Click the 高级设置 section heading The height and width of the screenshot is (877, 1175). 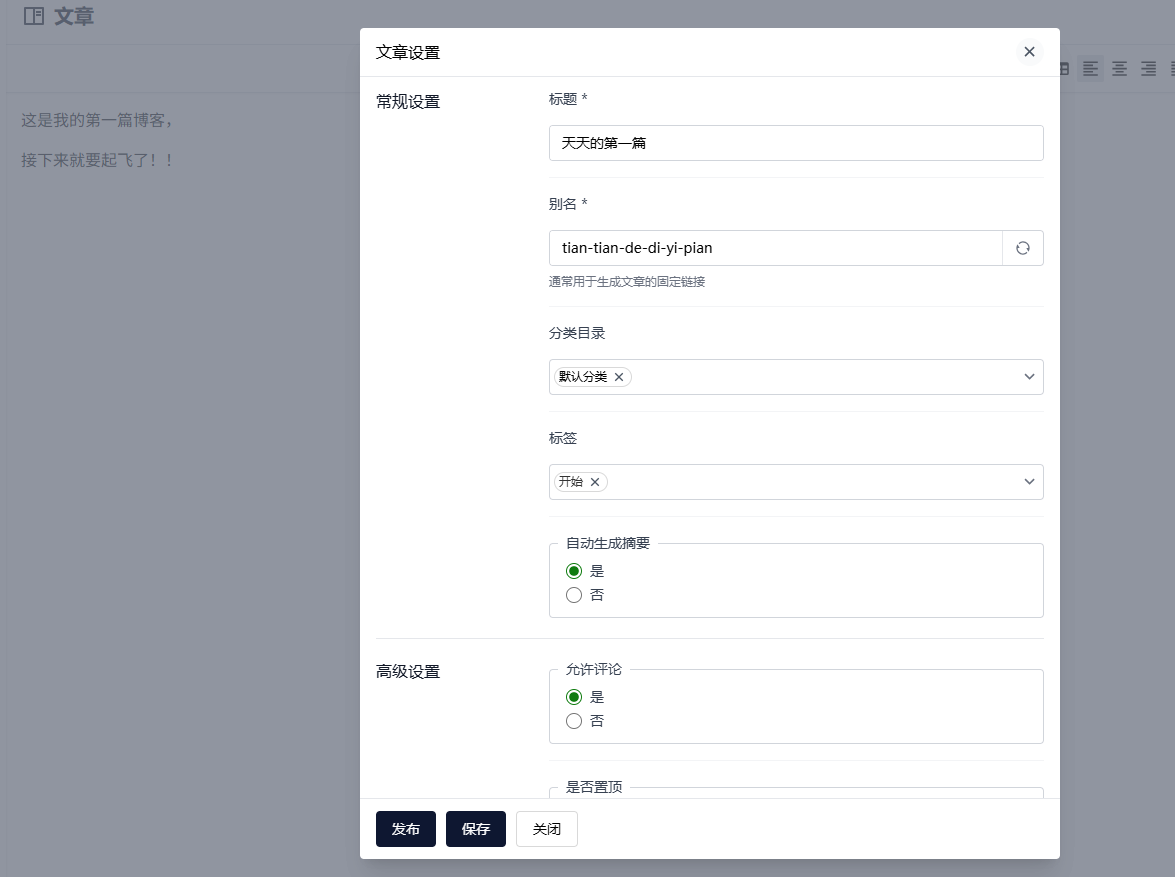(x=408, y=672)
